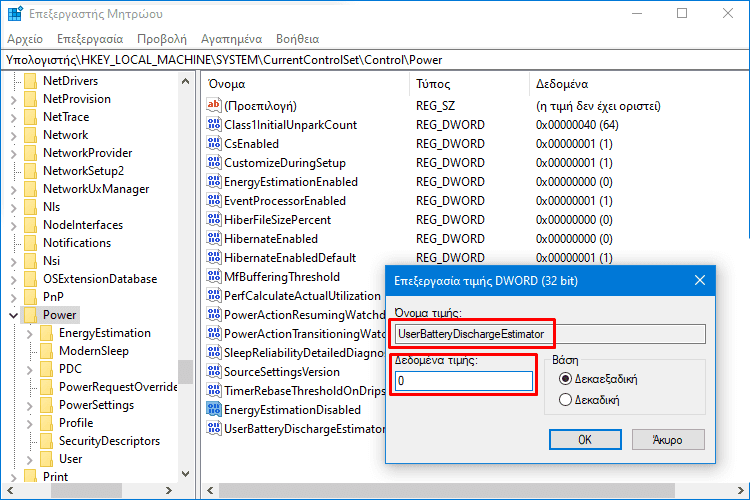Expand the PowerSettings subkey
The width and height of the screenshot is (750, 500).
tap(30, 406)
